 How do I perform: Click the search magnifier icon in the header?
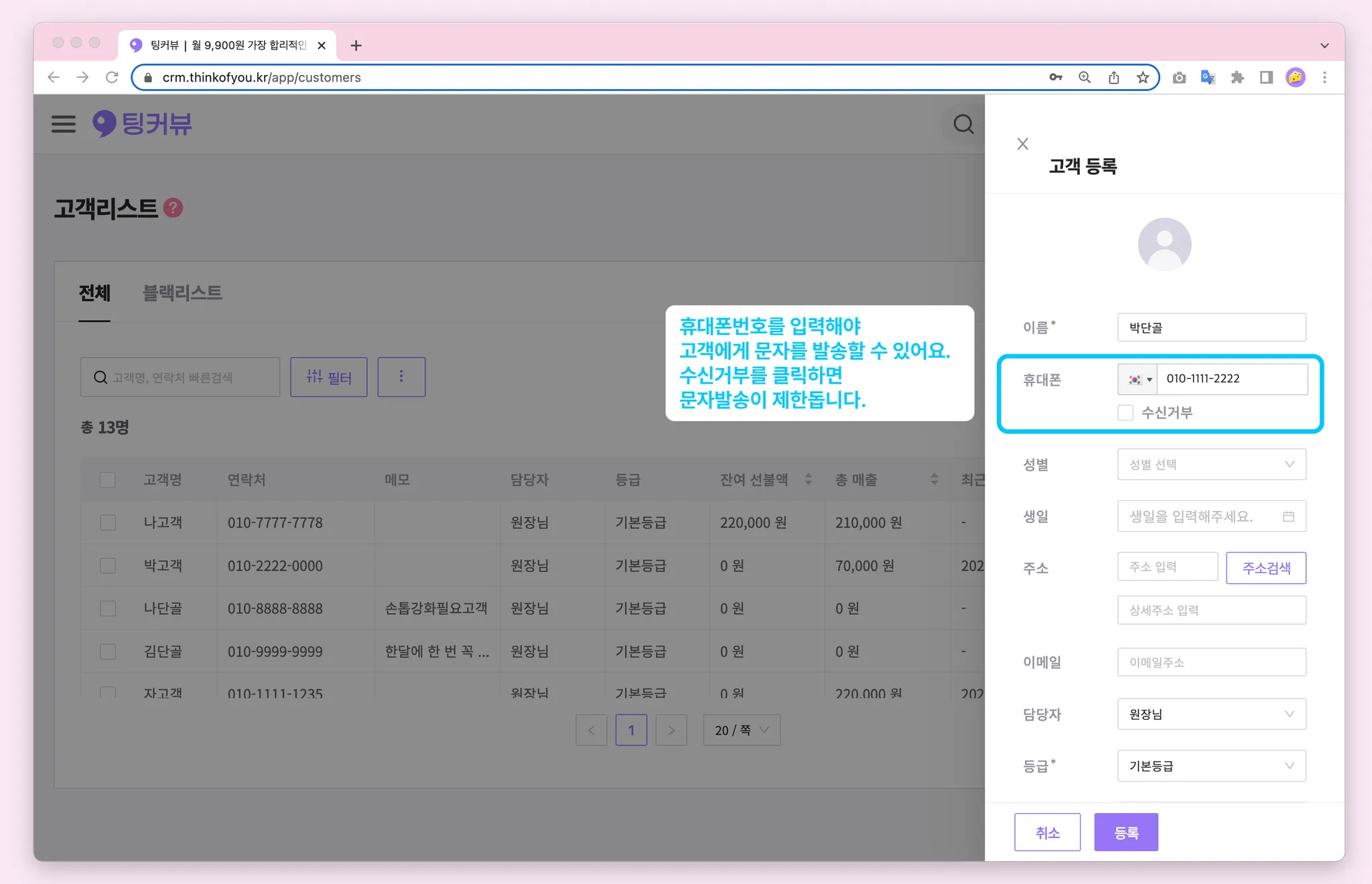point(963,124)
